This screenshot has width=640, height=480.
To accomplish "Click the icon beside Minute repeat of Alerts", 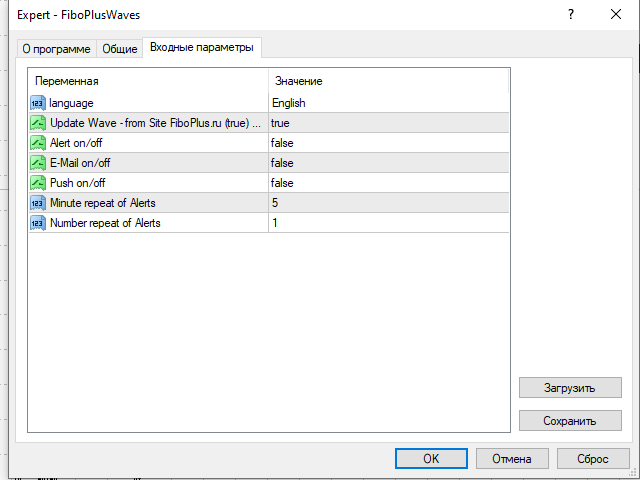I will click(x=38, y=203).
